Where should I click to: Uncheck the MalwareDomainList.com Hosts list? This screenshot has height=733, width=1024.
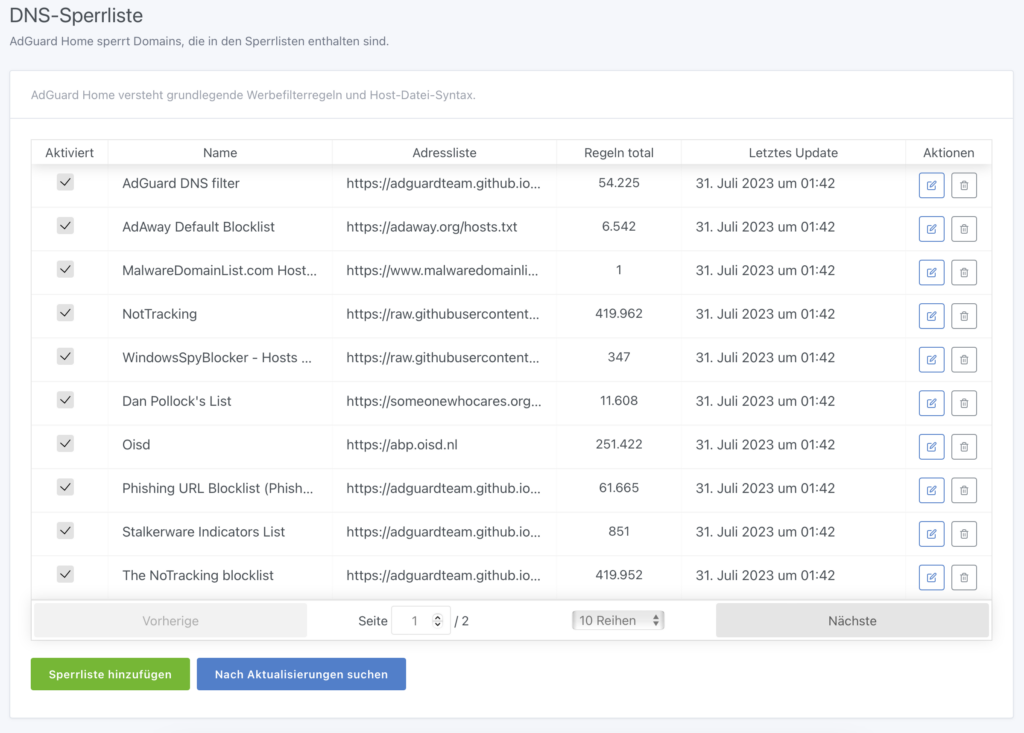click(65, 270)
